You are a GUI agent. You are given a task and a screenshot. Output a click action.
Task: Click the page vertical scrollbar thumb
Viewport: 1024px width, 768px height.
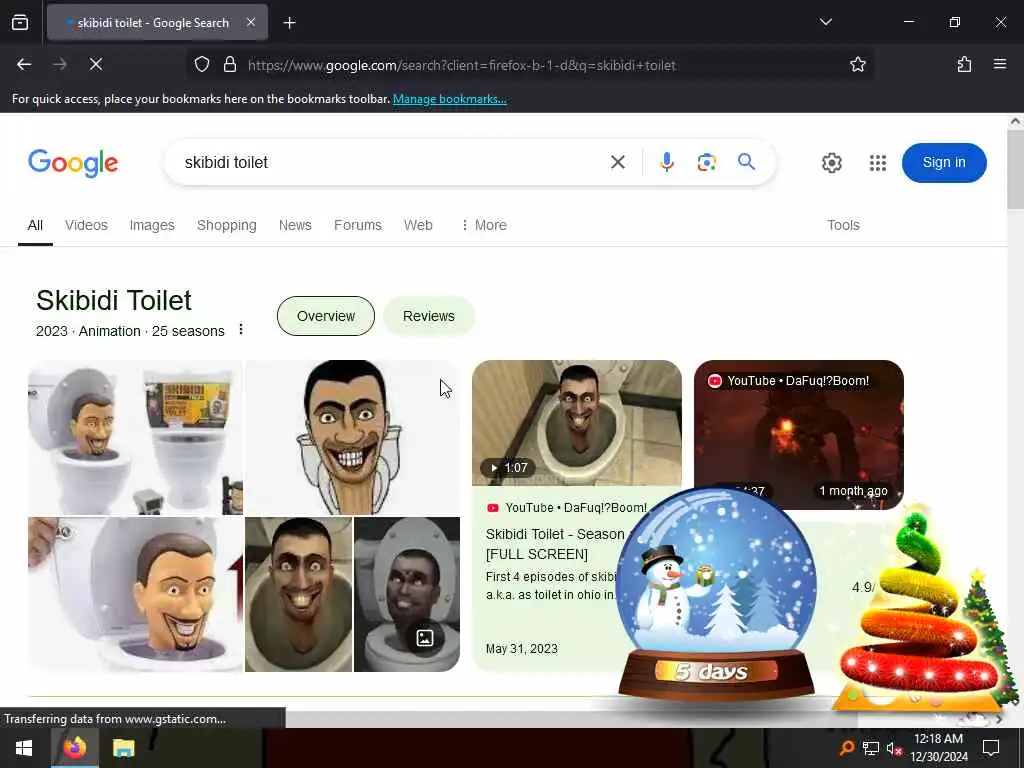tap(1015, 170)
